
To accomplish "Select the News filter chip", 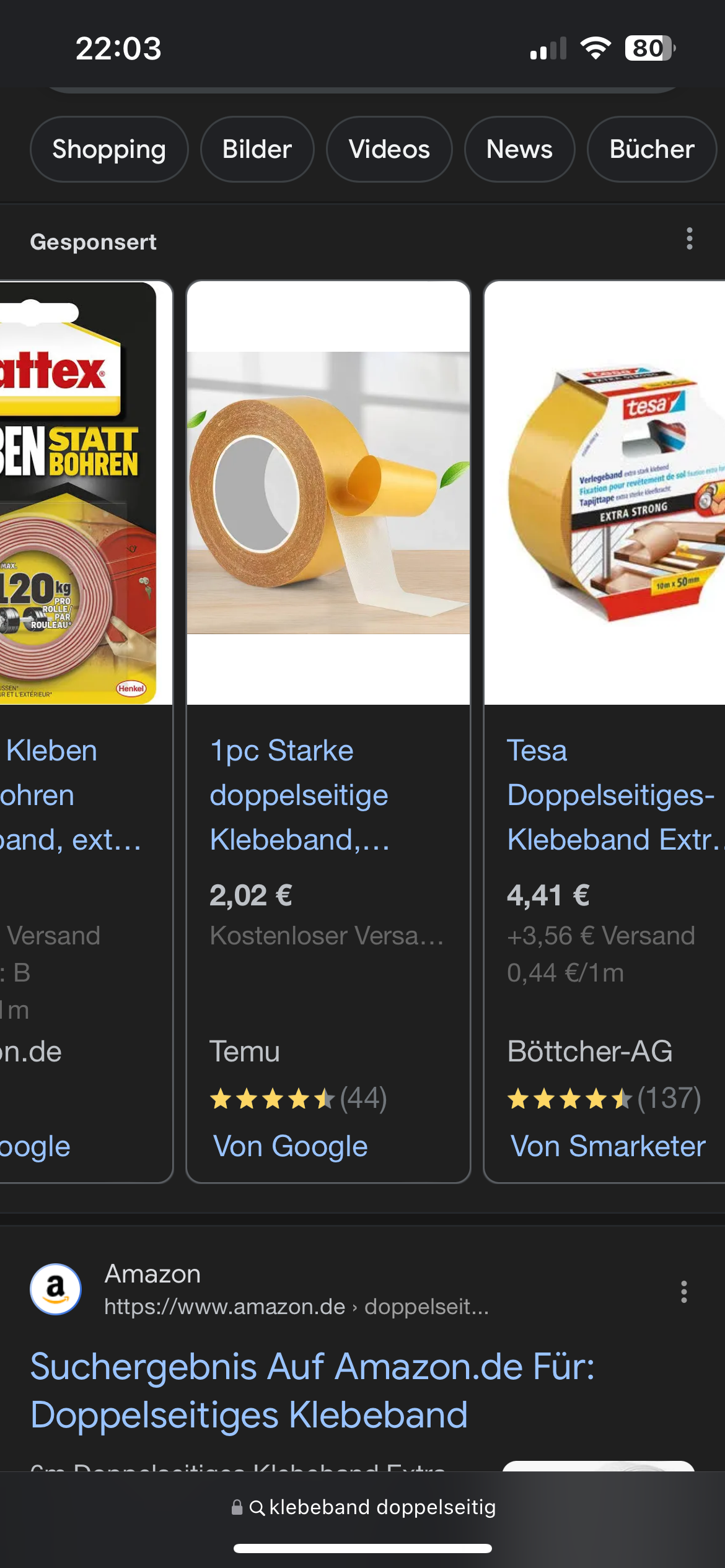I will point(519,149).
